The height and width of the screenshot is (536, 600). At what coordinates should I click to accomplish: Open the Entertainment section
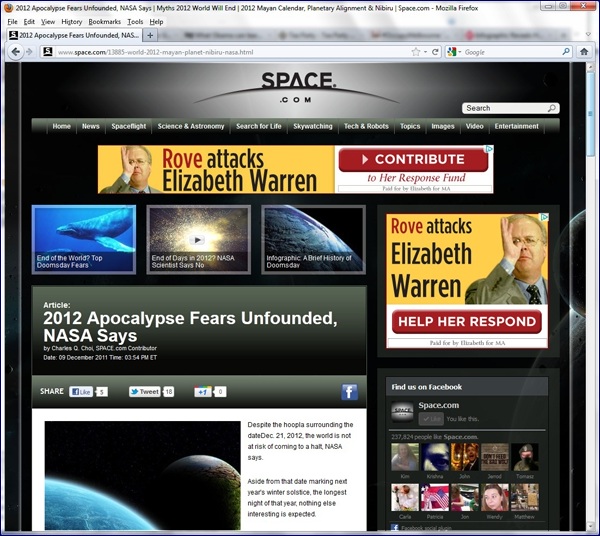516,126
